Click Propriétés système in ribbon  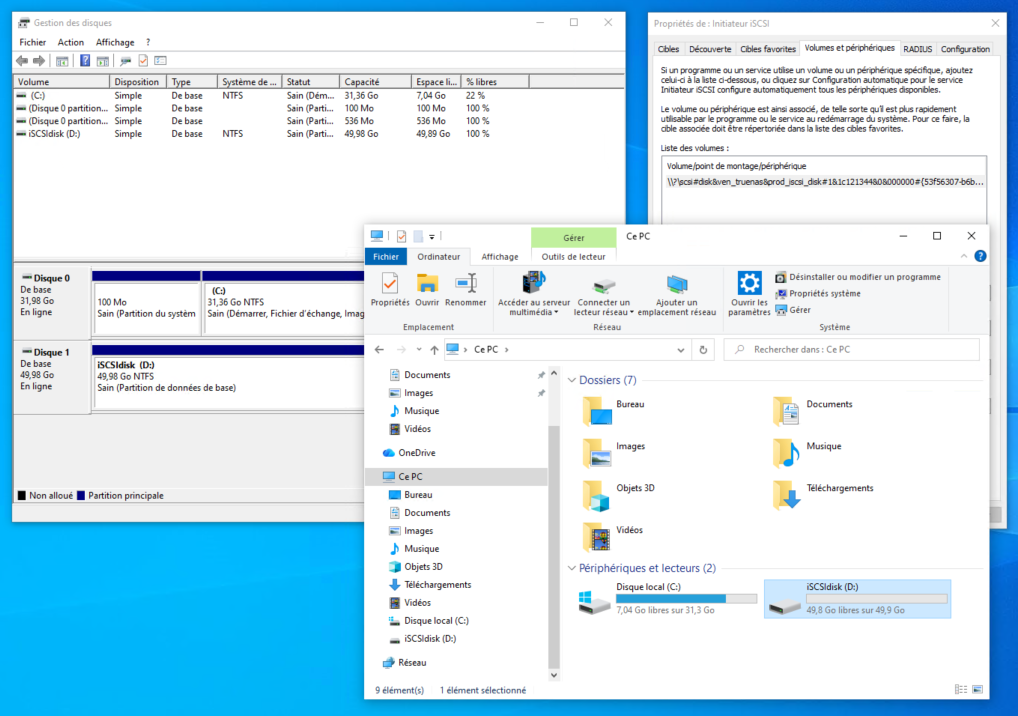point(824,294)
